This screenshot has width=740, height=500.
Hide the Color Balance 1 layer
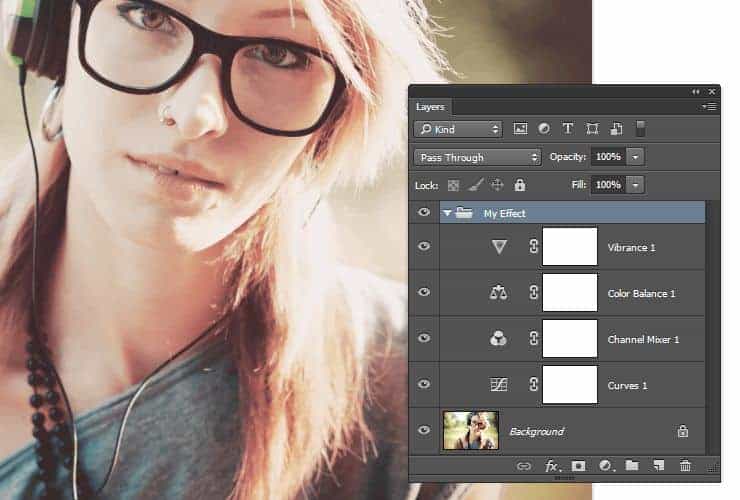point(424,292)
